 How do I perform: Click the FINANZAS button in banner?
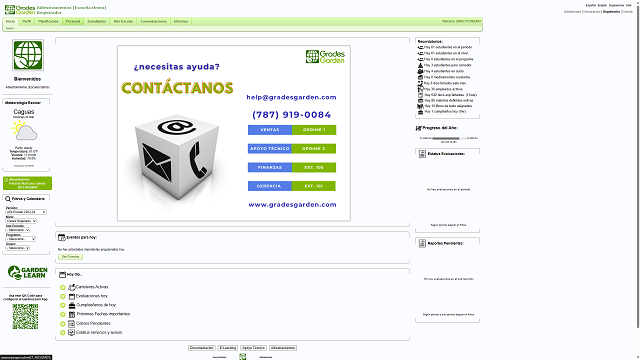[x=270, y=167]
